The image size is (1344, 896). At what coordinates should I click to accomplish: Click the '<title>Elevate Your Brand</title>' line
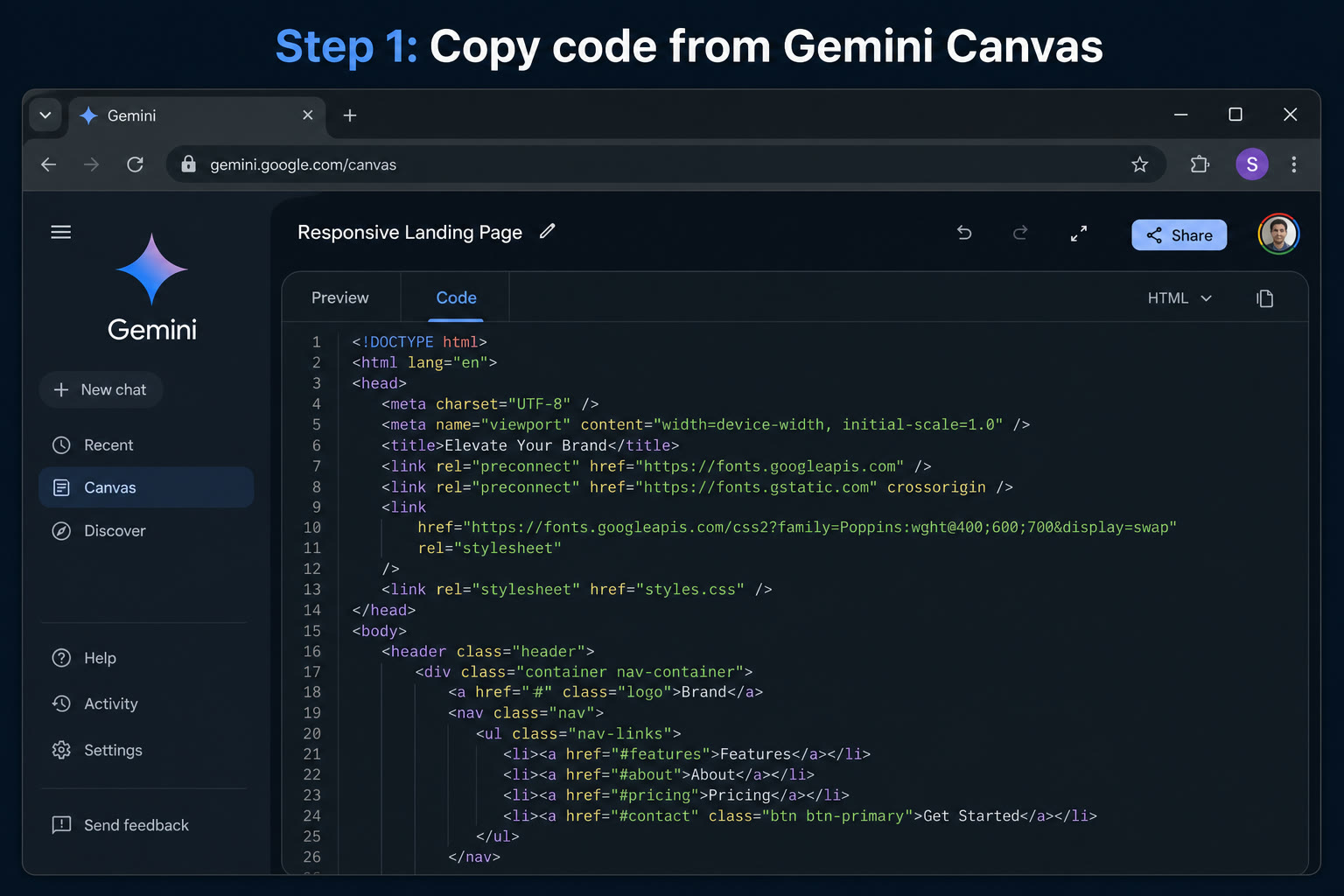click(x=530, y=445)
